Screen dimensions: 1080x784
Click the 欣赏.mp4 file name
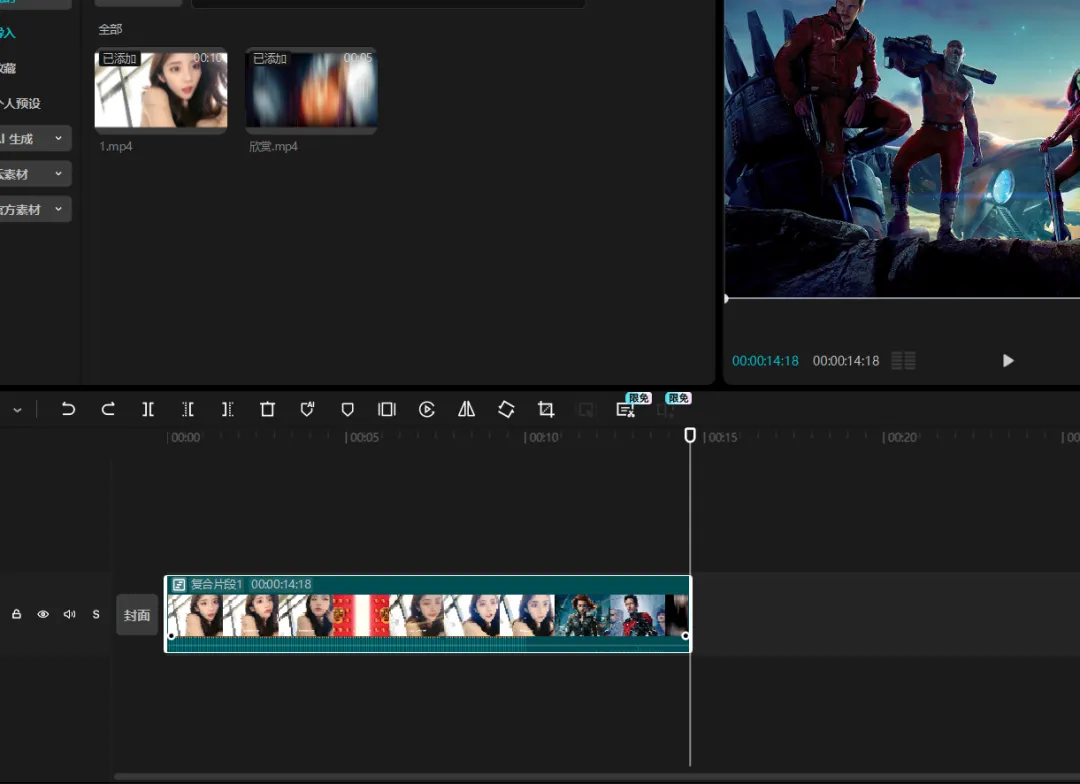click(273, 146)
